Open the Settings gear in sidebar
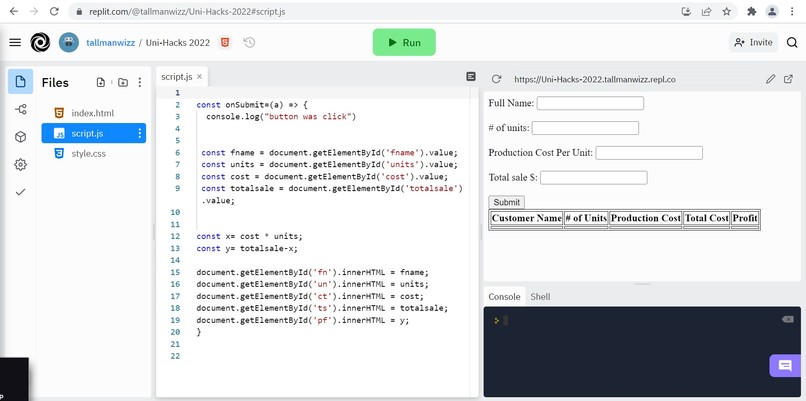Image resolution: width=806 pixels, height=401 pixels. click(x=21, y=165)
